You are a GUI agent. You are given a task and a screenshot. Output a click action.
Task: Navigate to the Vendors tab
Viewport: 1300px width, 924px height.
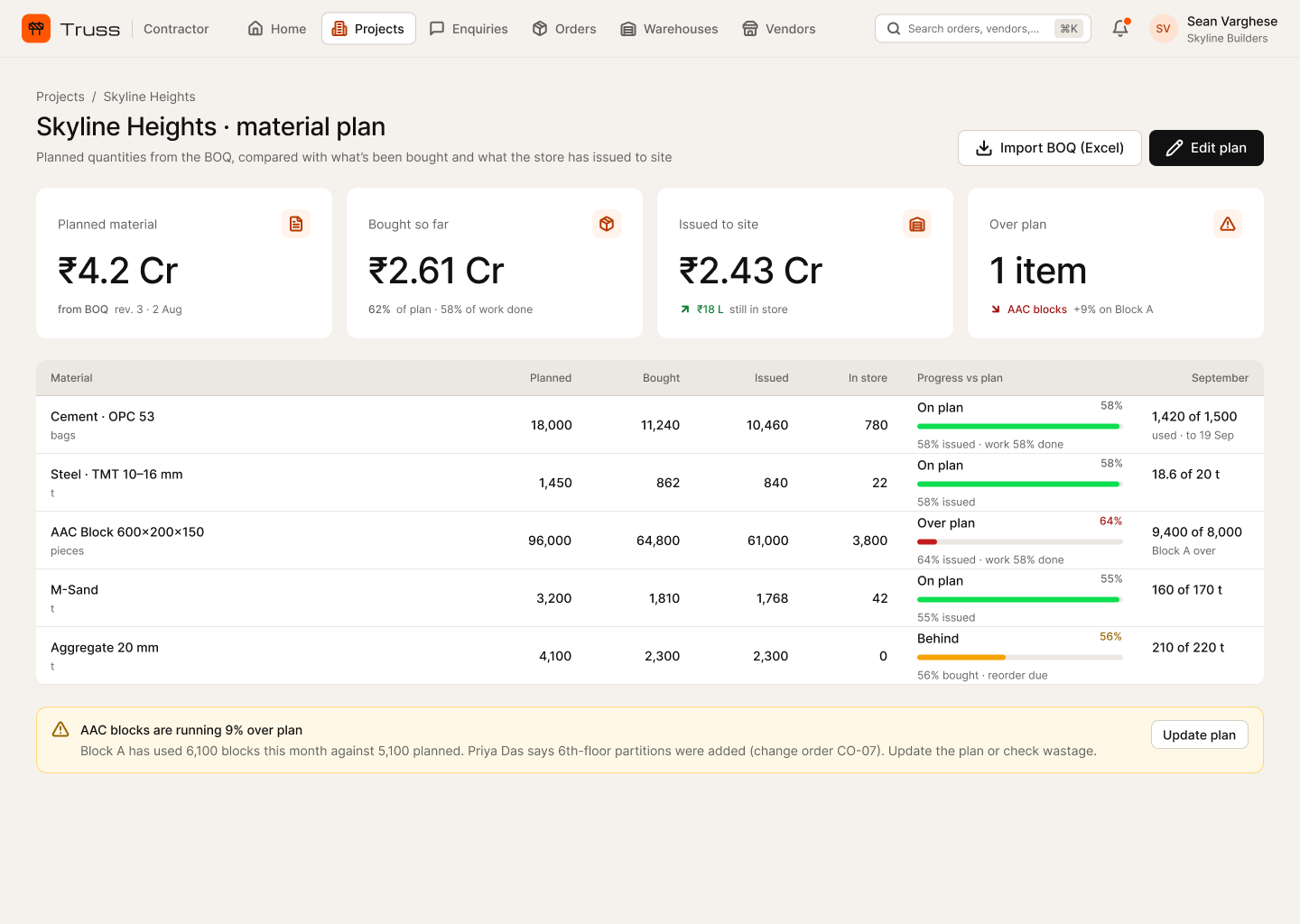coord(779,29)
